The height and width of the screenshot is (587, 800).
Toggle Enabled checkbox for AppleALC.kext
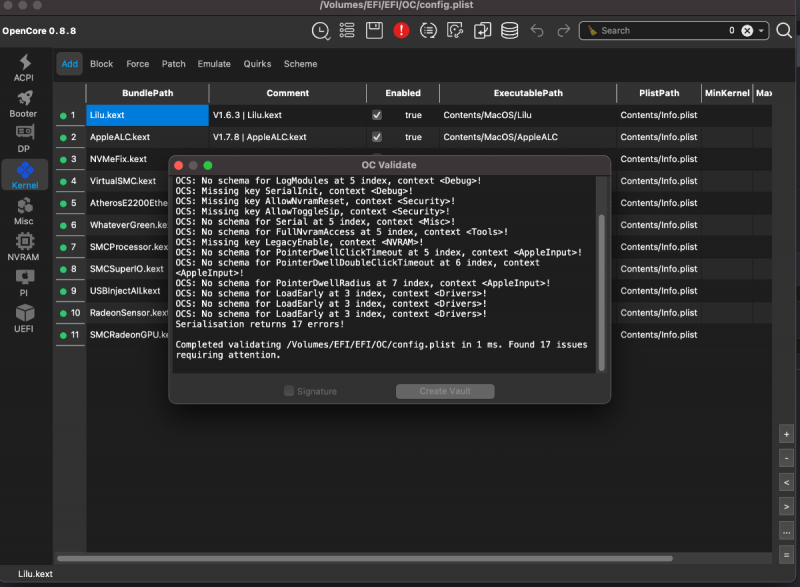(x=377, y=137)
